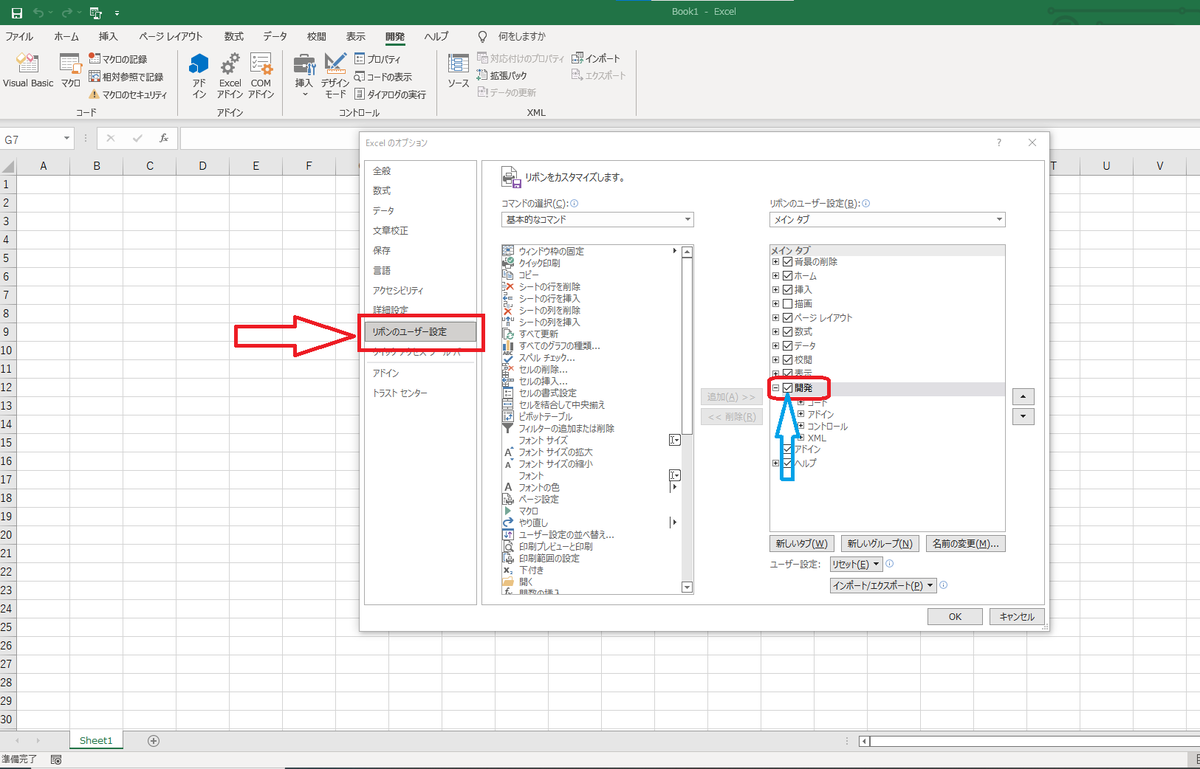Click インポート in the XML ribbon group
The width and height of the screenshot is (1200, 769).
595,58
